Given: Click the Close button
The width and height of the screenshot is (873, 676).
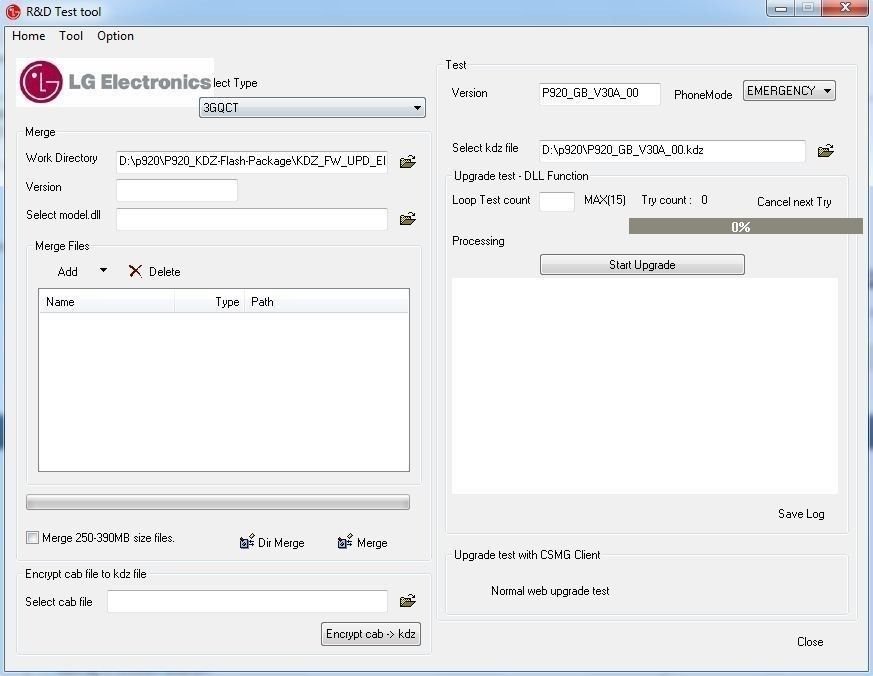Looking at the screenshot, I should [x=810, y=641].
